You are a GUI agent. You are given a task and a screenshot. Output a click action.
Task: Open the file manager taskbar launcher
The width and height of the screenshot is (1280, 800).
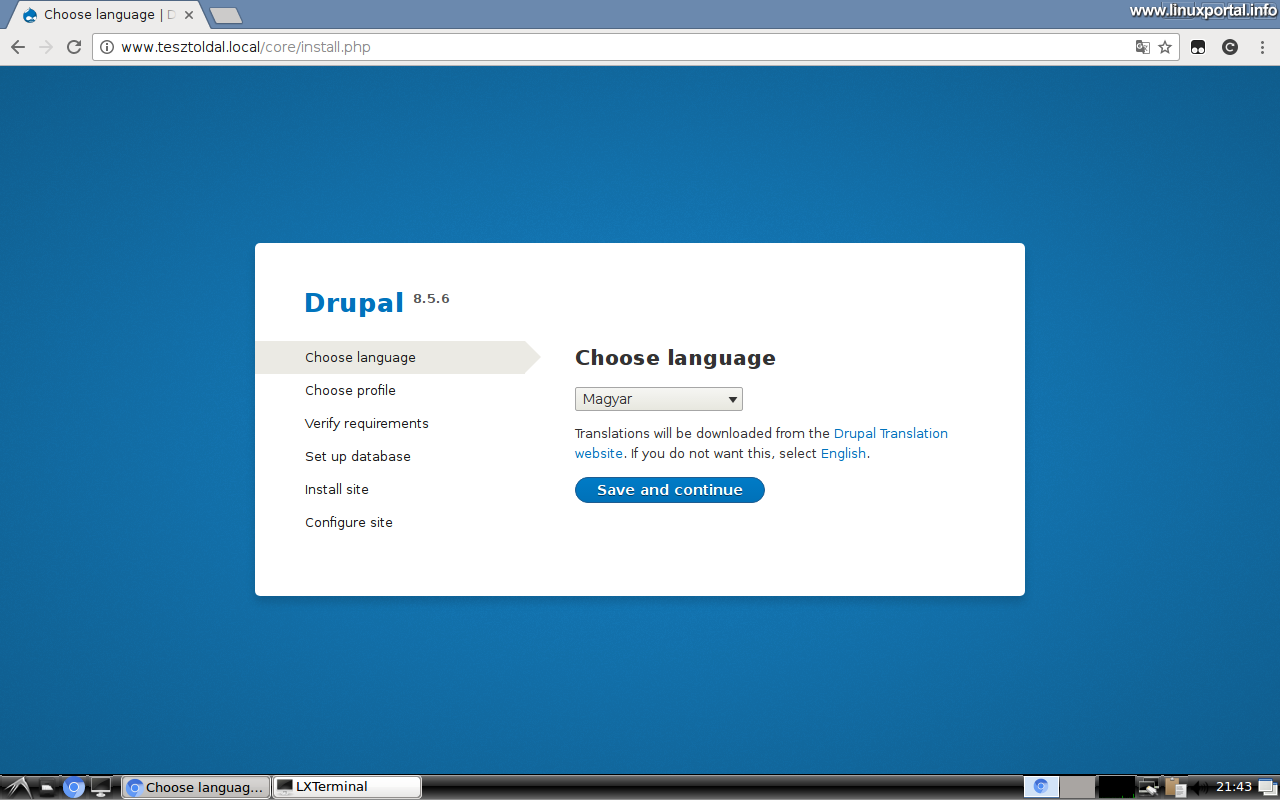tap(47, 787)
